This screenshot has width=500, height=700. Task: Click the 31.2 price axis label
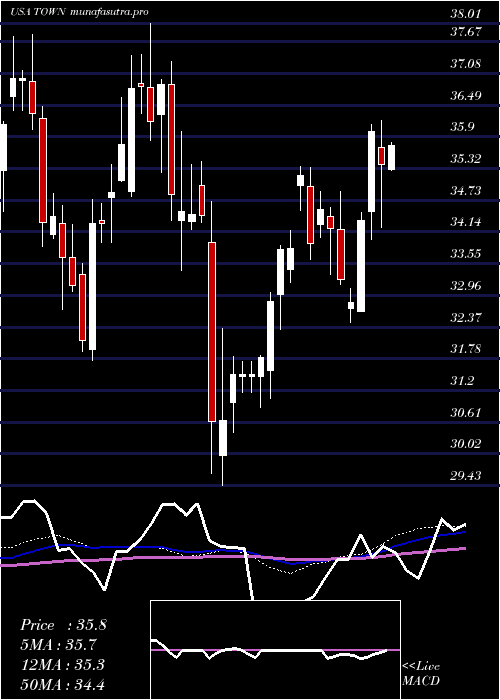click(462, 381)
